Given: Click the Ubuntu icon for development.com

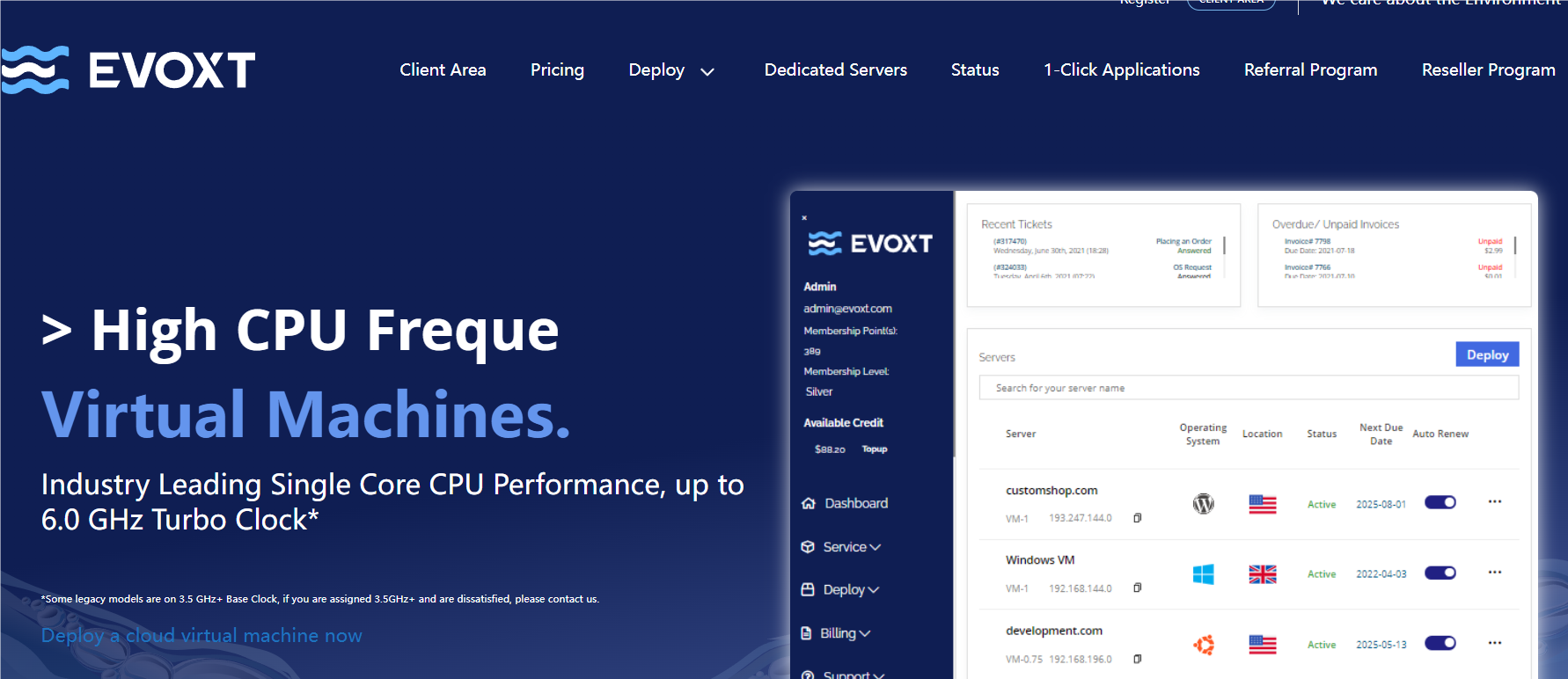Looking at the screenshot, I should click(x=1203, y=645).
